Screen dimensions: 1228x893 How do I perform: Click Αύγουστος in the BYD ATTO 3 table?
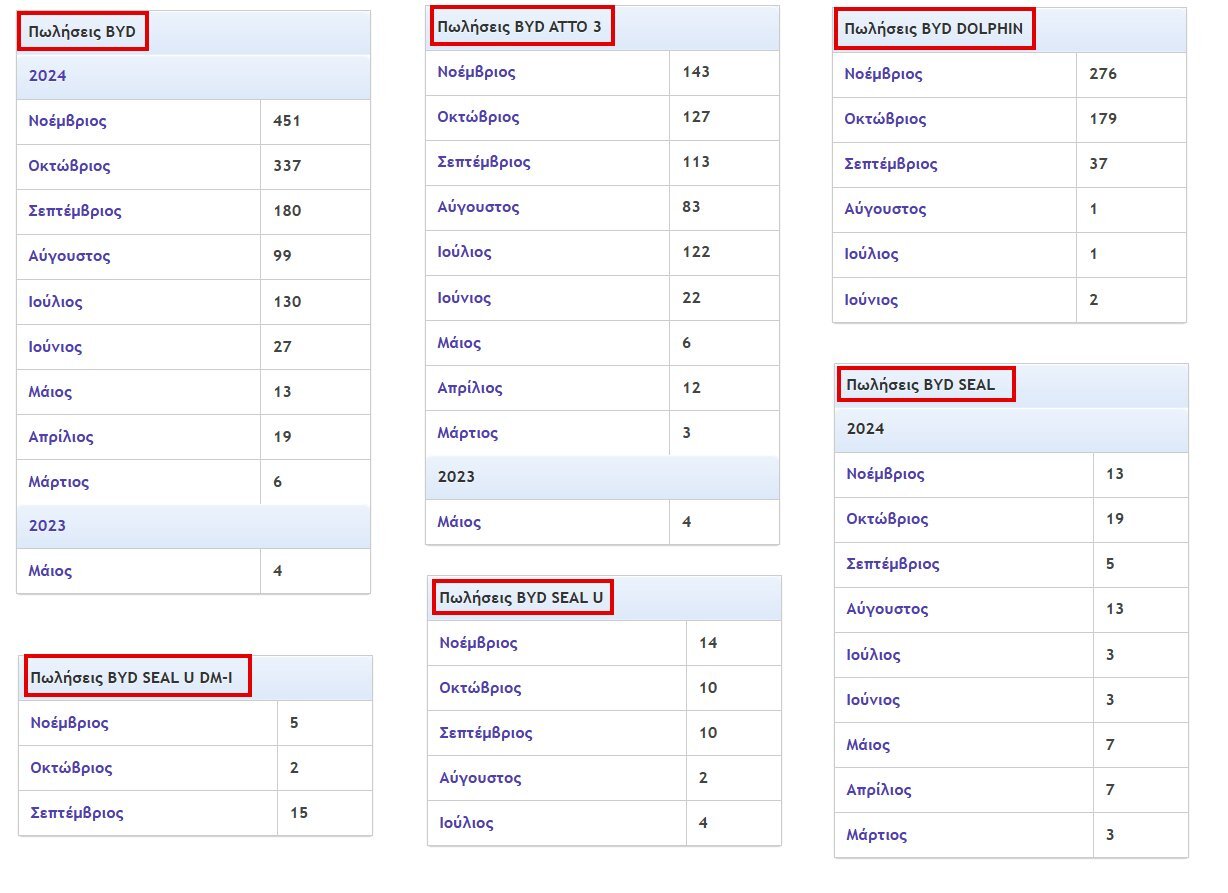click(x=479, y=207)
